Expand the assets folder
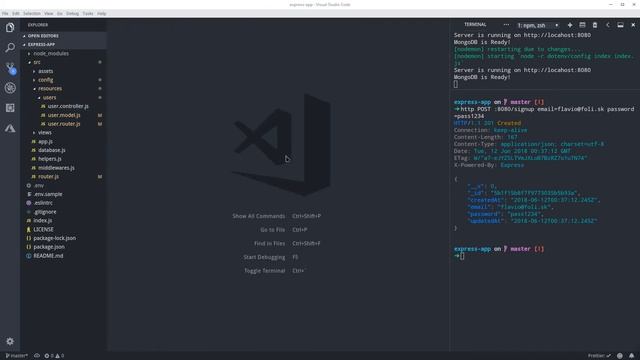640x360 pixels. click(63, 71)
